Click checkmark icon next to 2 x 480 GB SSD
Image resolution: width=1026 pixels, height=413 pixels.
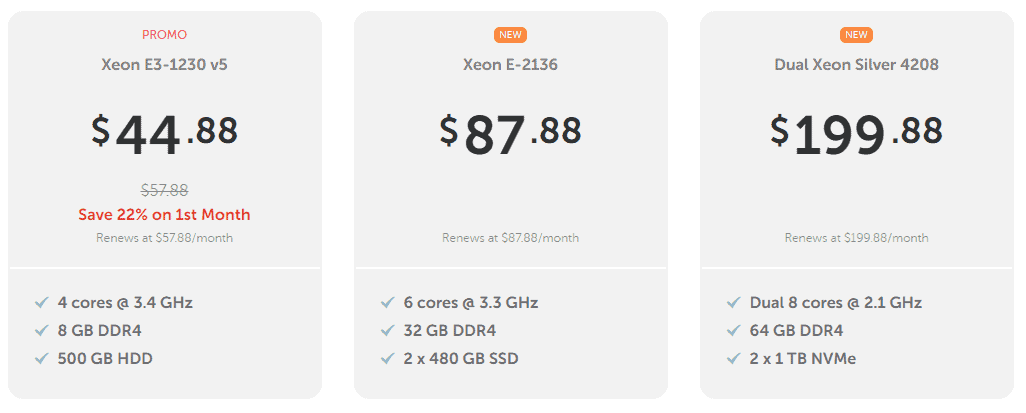pos(388,359)
